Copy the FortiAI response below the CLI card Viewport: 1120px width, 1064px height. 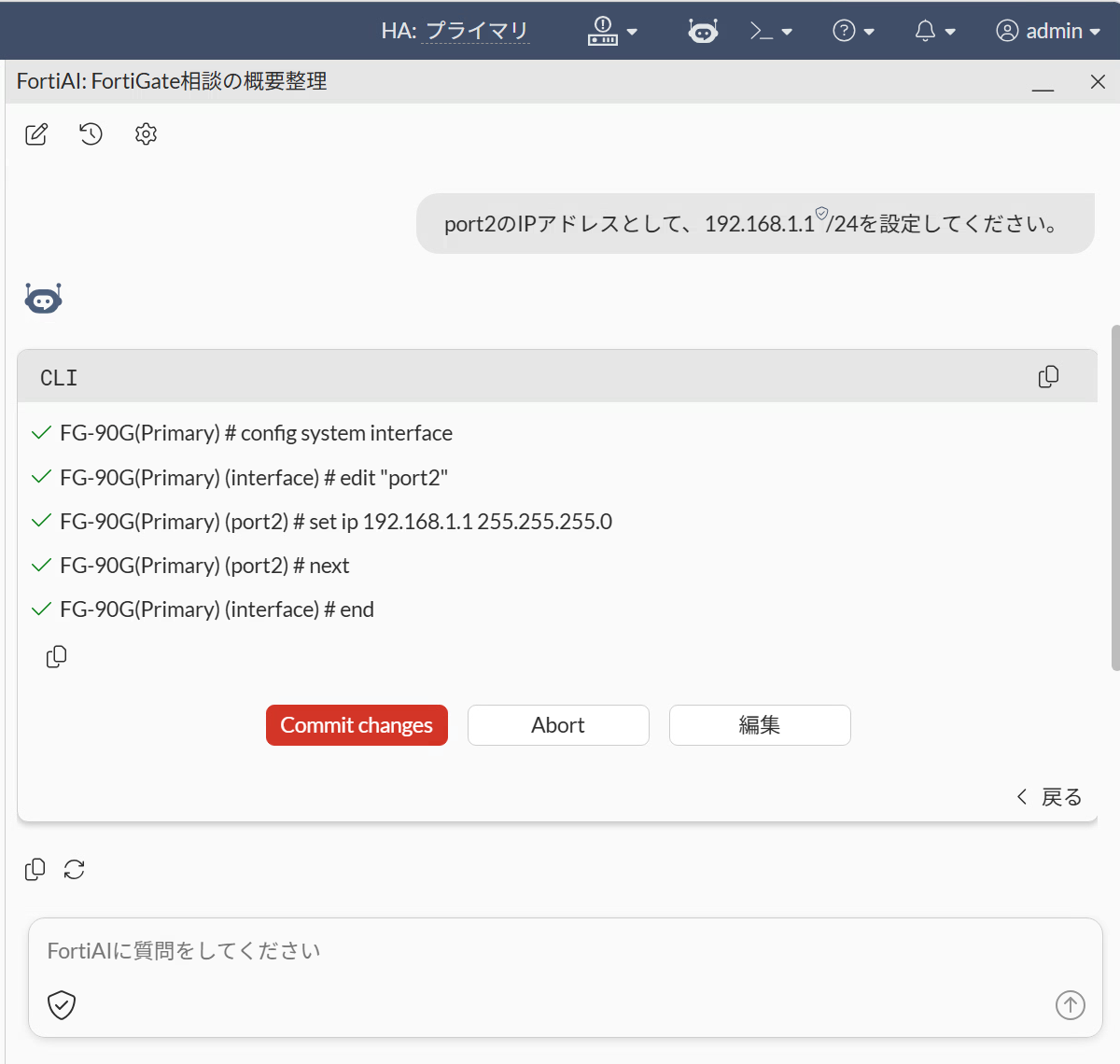35,870
